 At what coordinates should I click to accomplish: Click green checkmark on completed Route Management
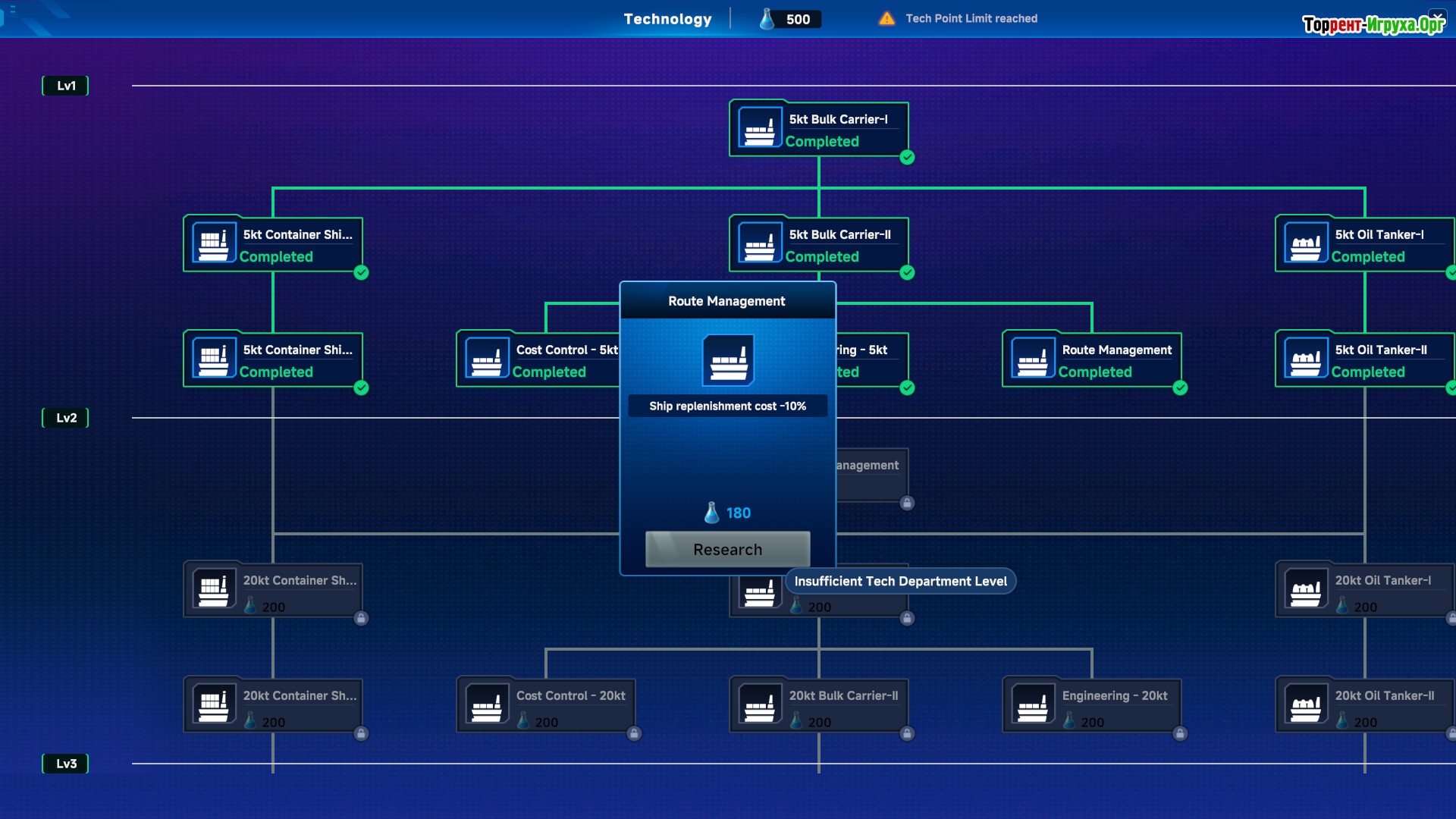[x=1180, y=388]
